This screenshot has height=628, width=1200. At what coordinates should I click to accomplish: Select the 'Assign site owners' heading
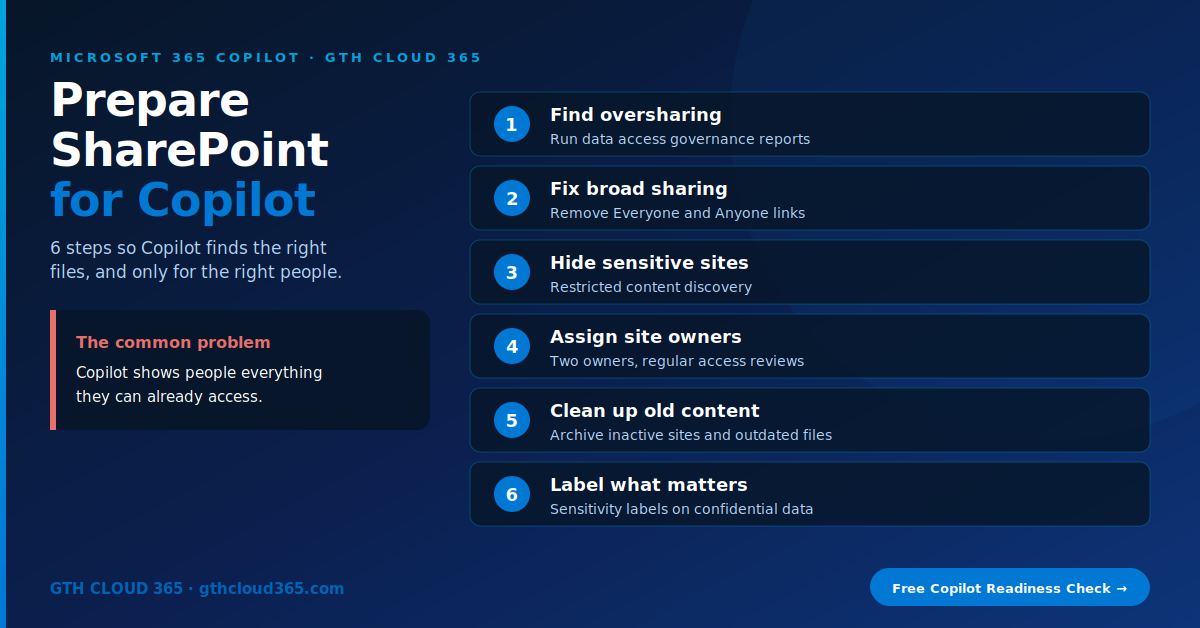(646, 337)
